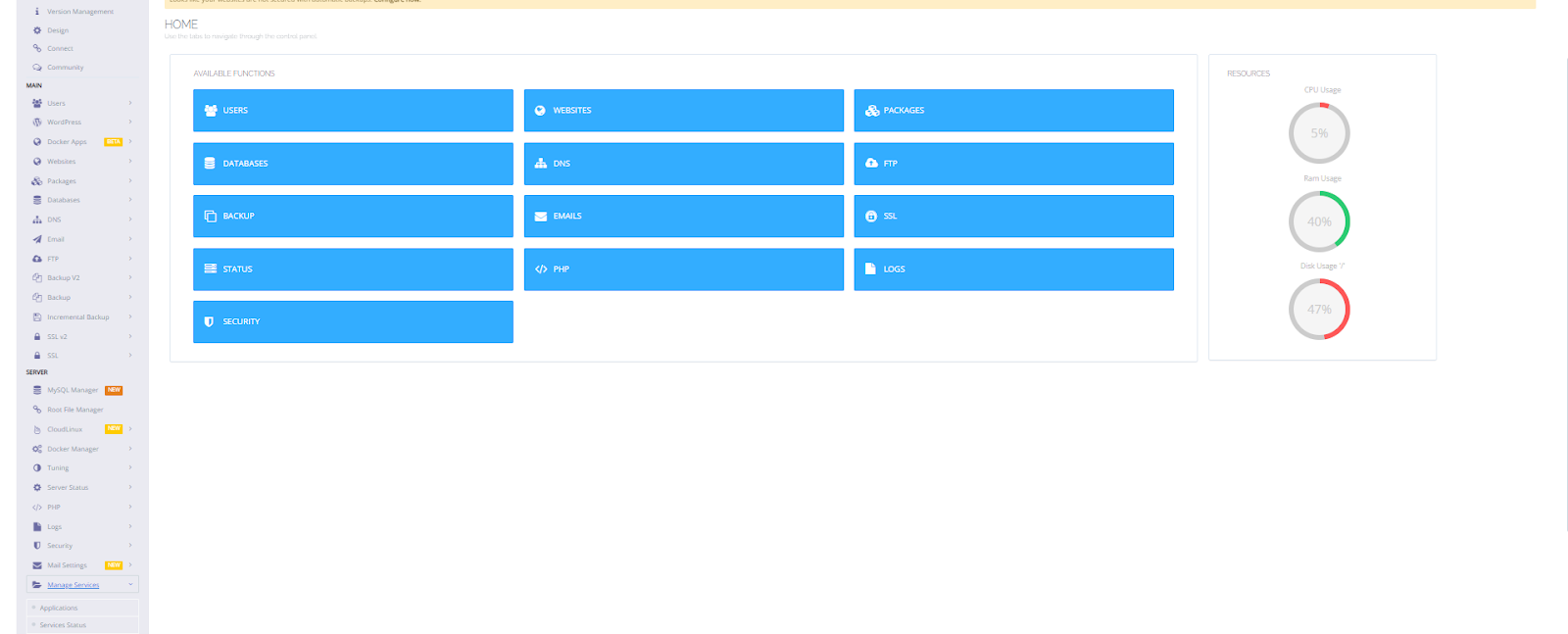Click the cloud upload icon on FTP tile

click(x=871, y=164)
